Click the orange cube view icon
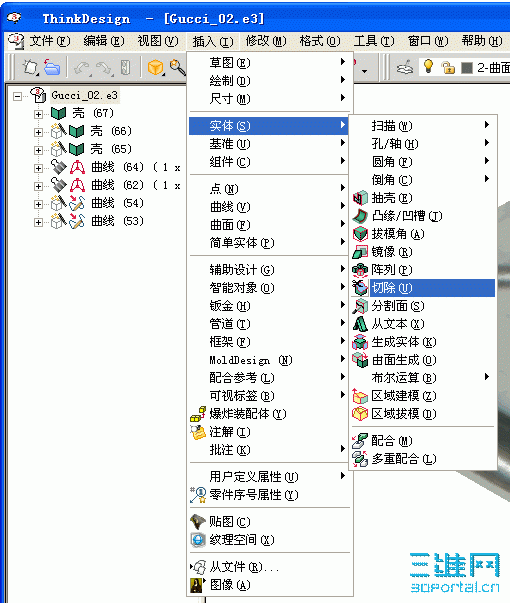This screenshot has height=603, width=510. pyautogui.click(x=156, y=68)
